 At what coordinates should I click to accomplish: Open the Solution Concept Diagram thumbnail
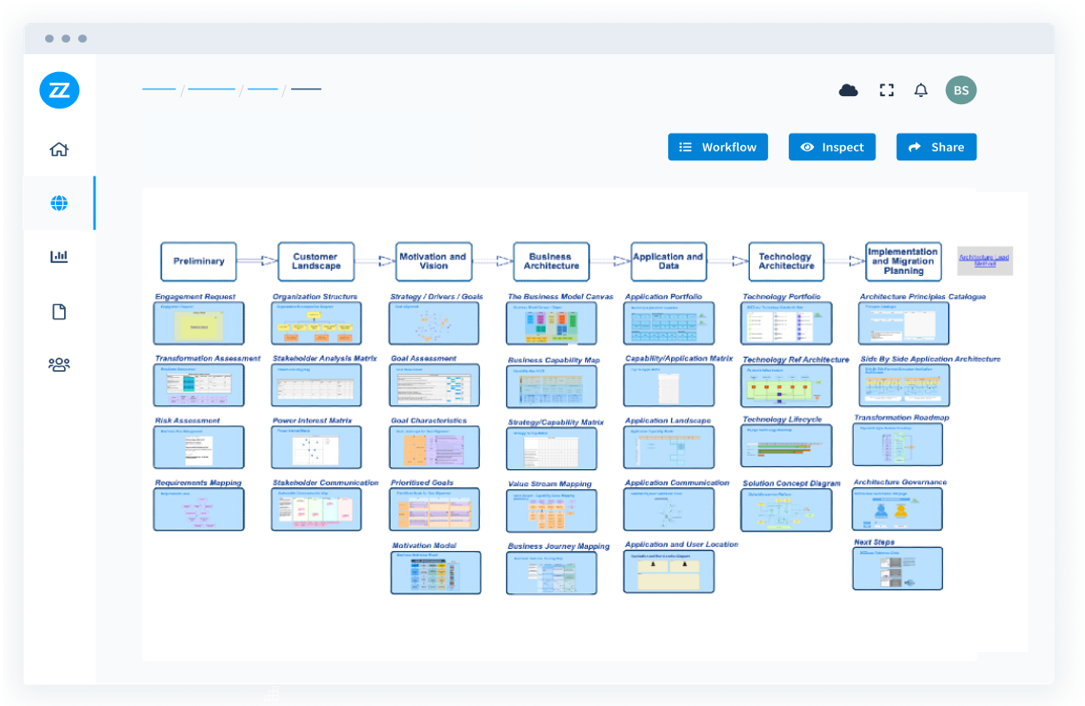[787, 510]
